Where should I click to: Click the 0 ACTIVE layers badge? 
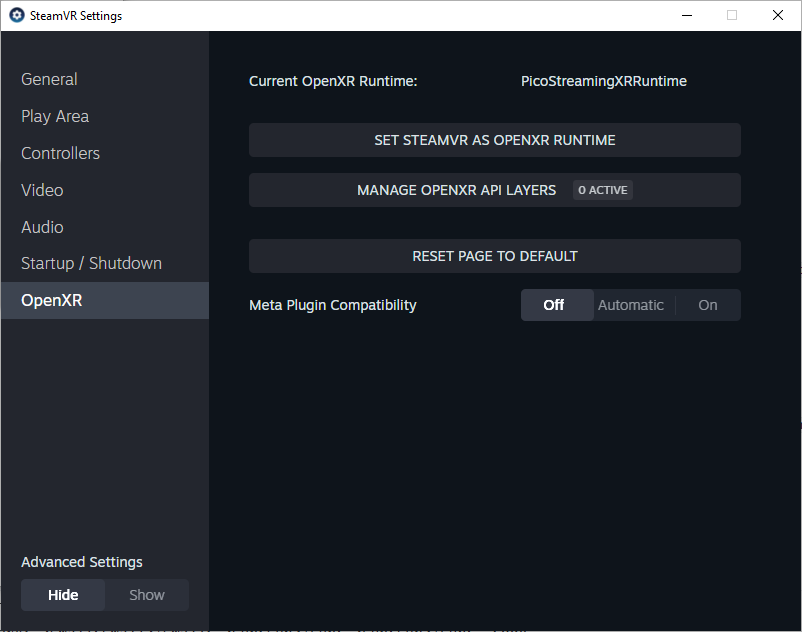coord(603,190)
